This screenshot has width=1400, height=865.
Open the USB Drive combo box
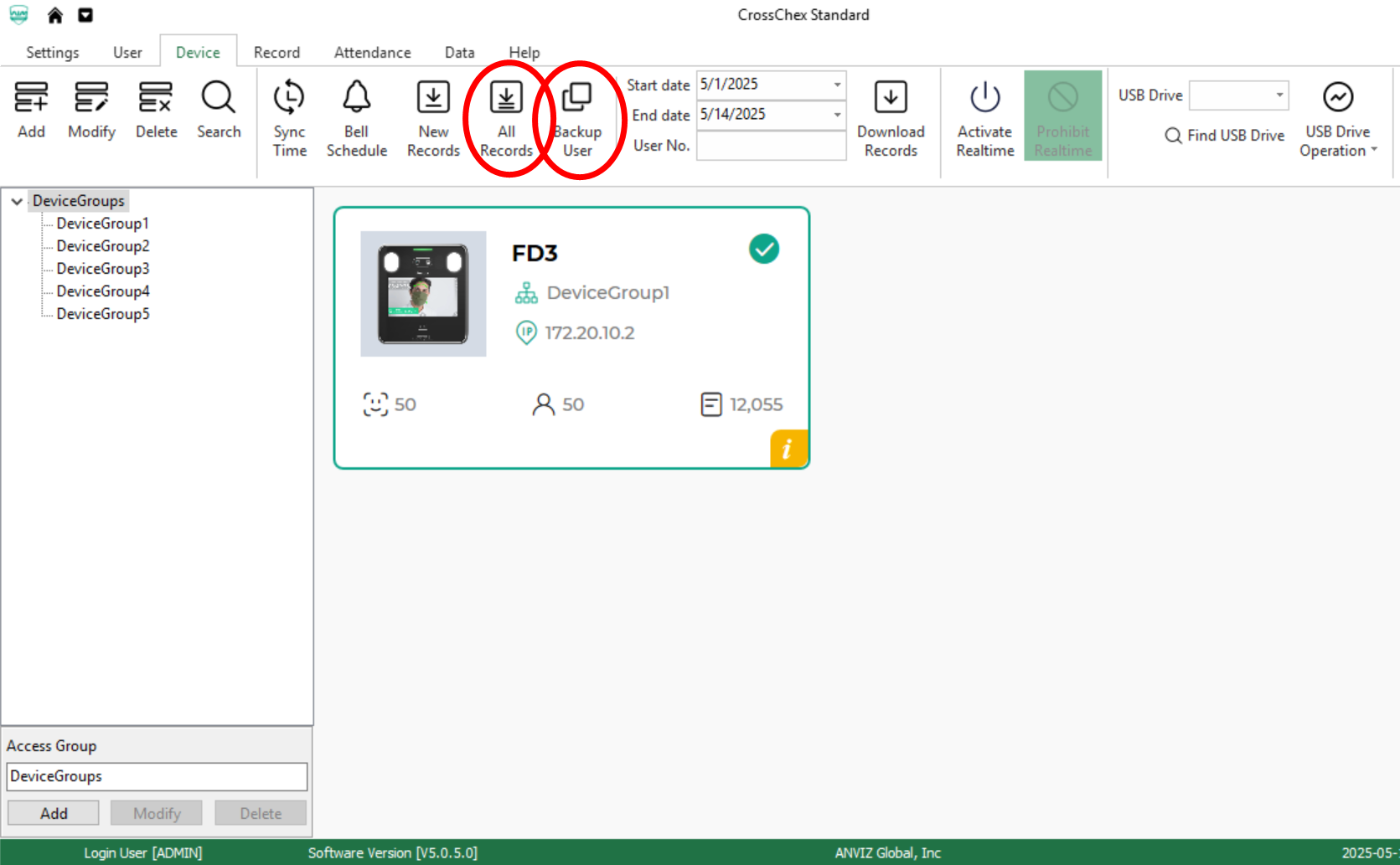coord(1239,95)
